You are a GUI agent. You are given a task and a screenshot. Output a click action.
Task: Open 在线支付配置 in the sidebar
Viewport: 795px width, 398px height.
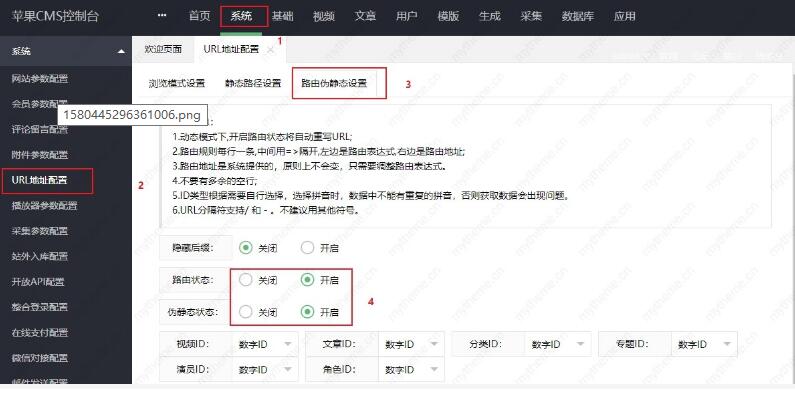pyautogui.click(x=40, y=333)
